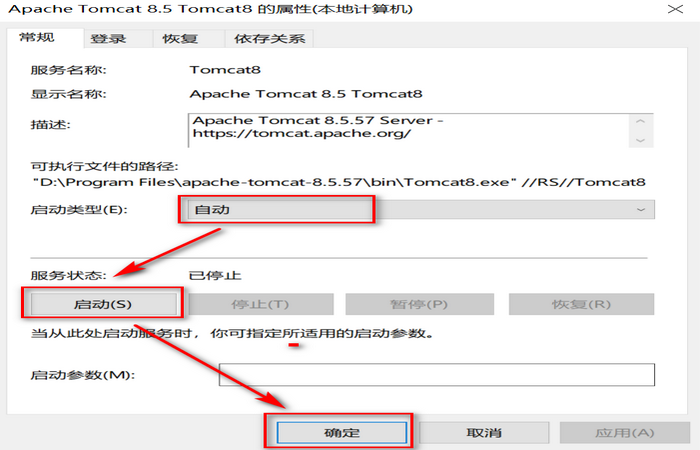This screenshot has width=700, height=450.
Task: Click the description box scroll down arrow
Action: point(641,140)
